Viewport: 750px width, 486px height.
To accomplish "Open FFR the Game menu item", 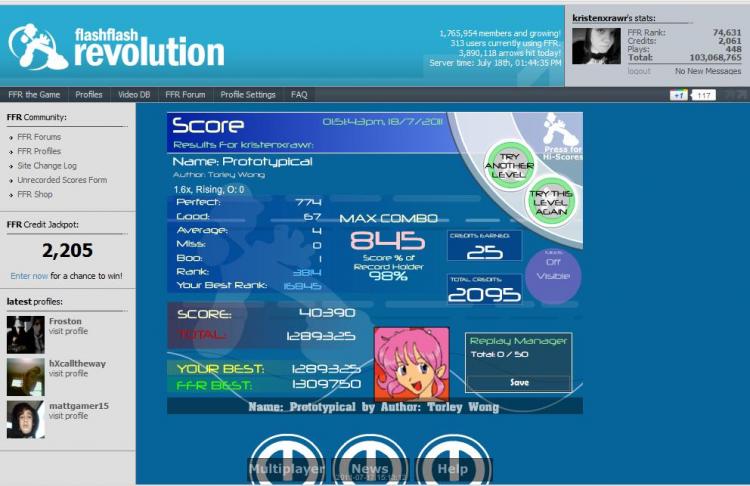I will (x=34, y=95).
